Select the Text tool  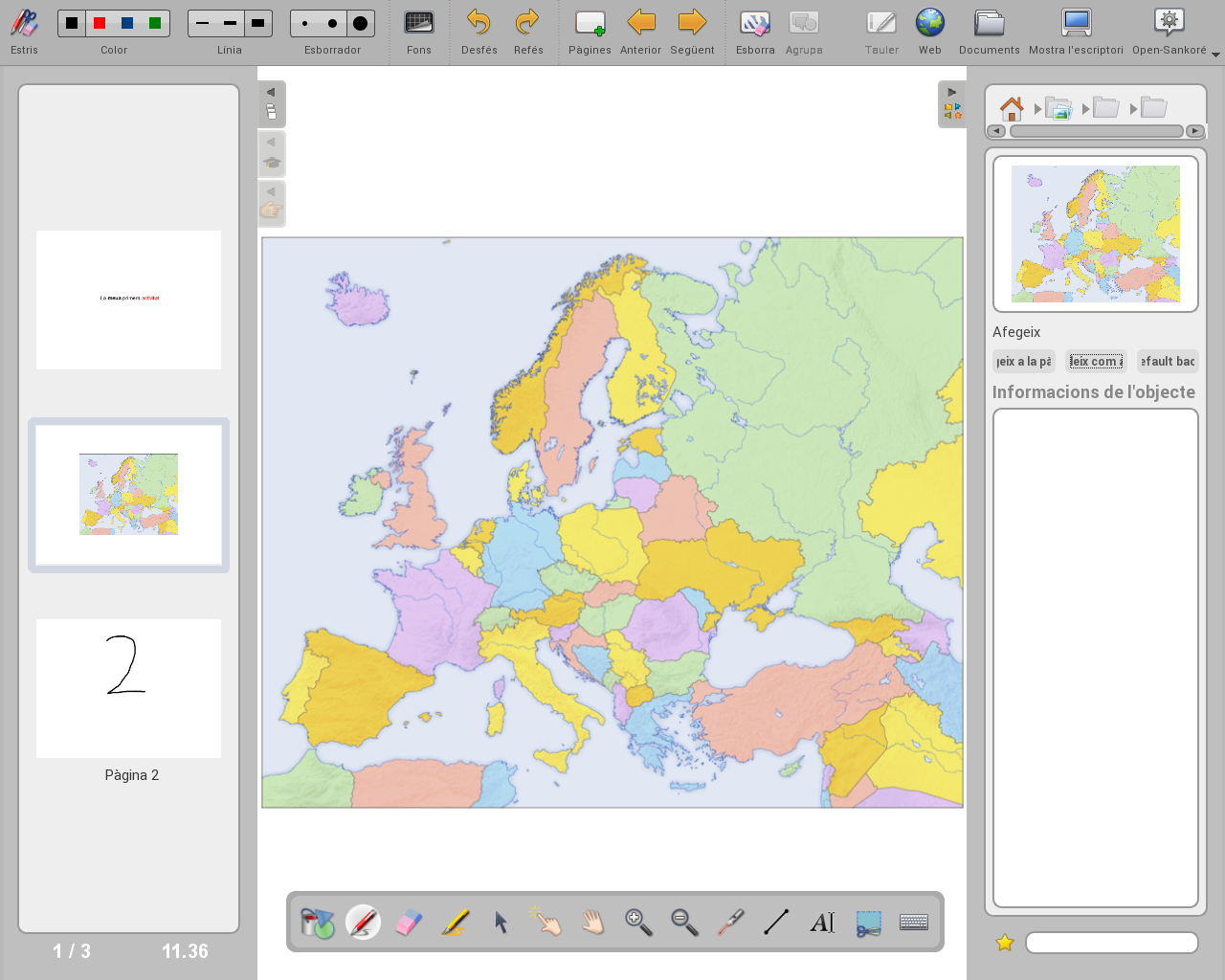(822, 923)
